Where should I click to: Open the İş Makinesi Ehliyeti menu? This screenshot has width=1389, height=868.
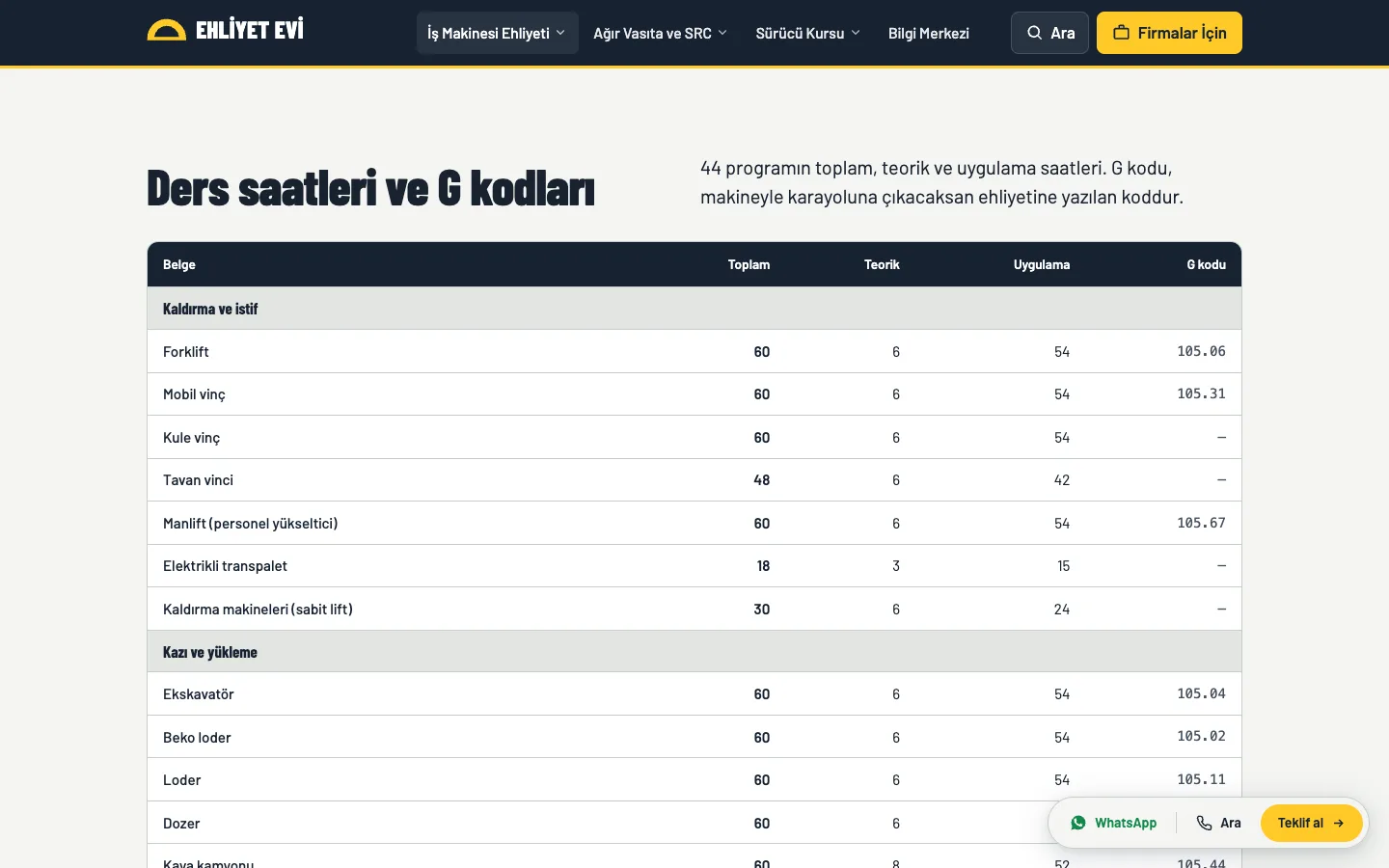(x=498, y=33)
